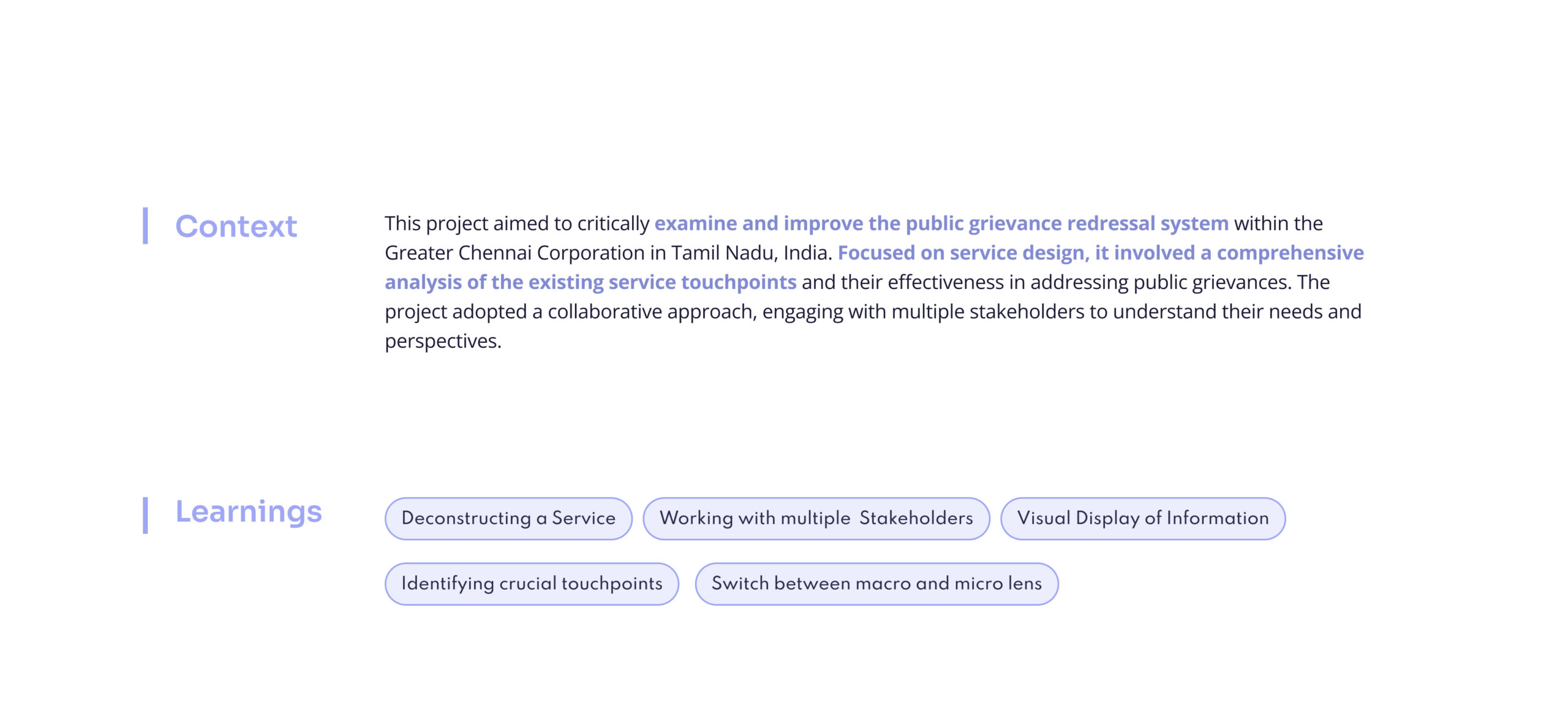Click the final word 'perspectives.' in paragraph
The height and width of the screenshot is (711, 1568).
[443, 341]
